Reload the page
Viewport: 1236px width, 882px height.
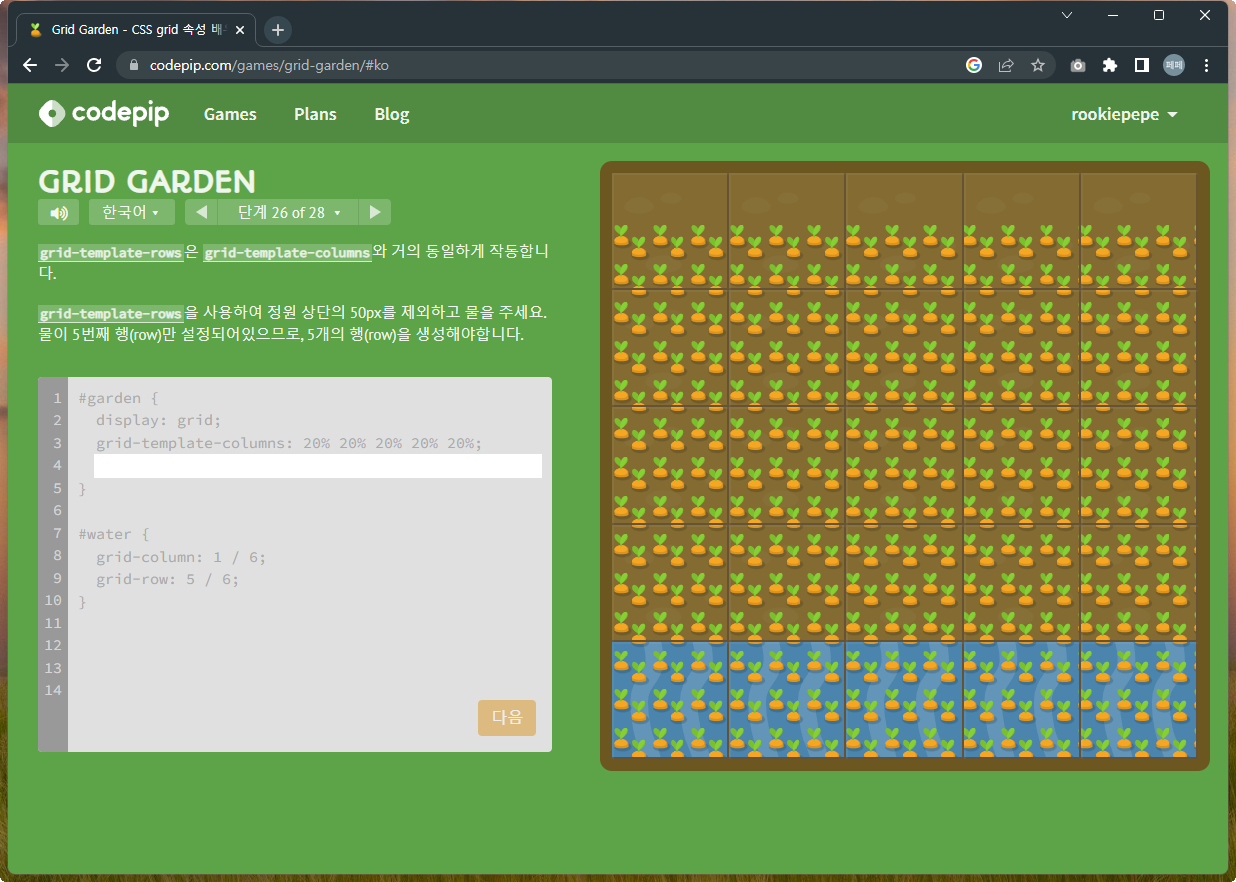click(x=94, y=65)
